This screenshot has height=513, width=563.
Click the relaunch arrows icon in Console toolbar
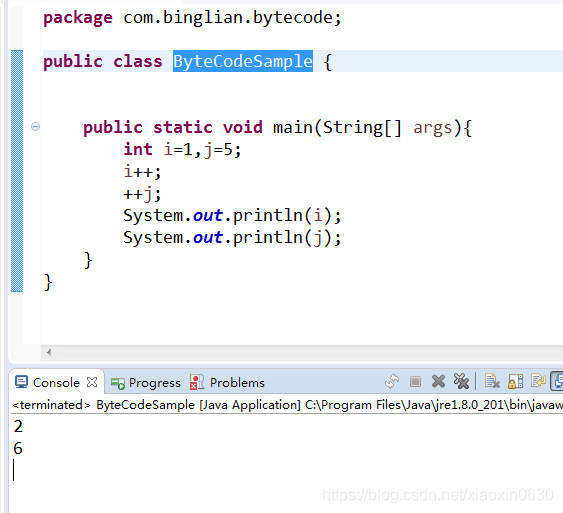pyautogui.click(x=392, y=382)
